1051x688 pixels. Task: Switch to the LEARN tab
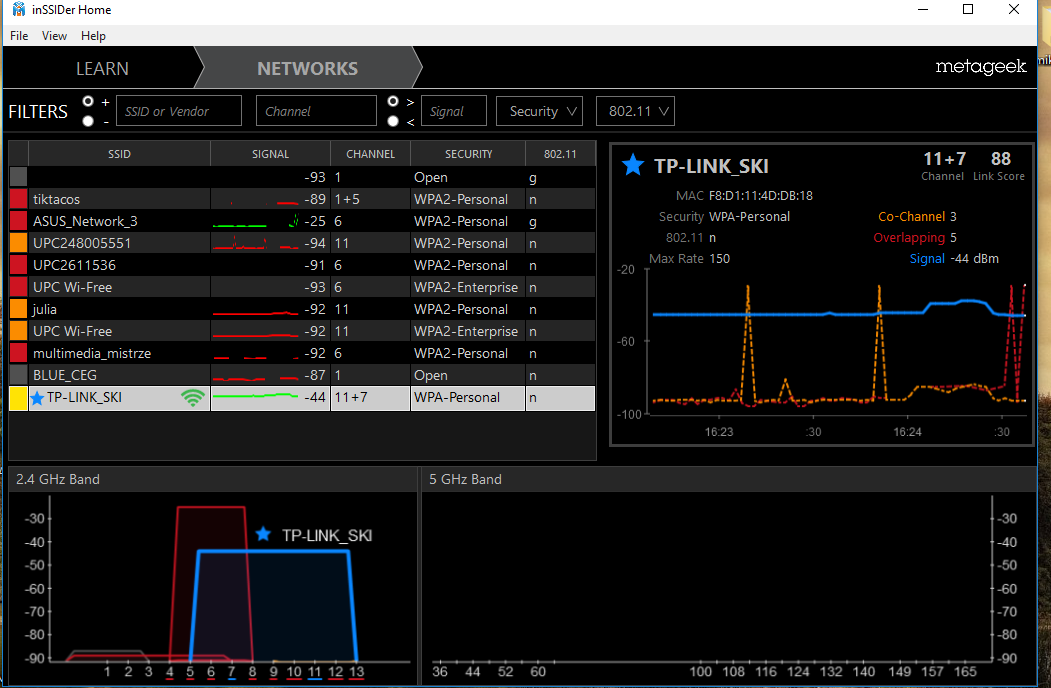pos(102,68)
